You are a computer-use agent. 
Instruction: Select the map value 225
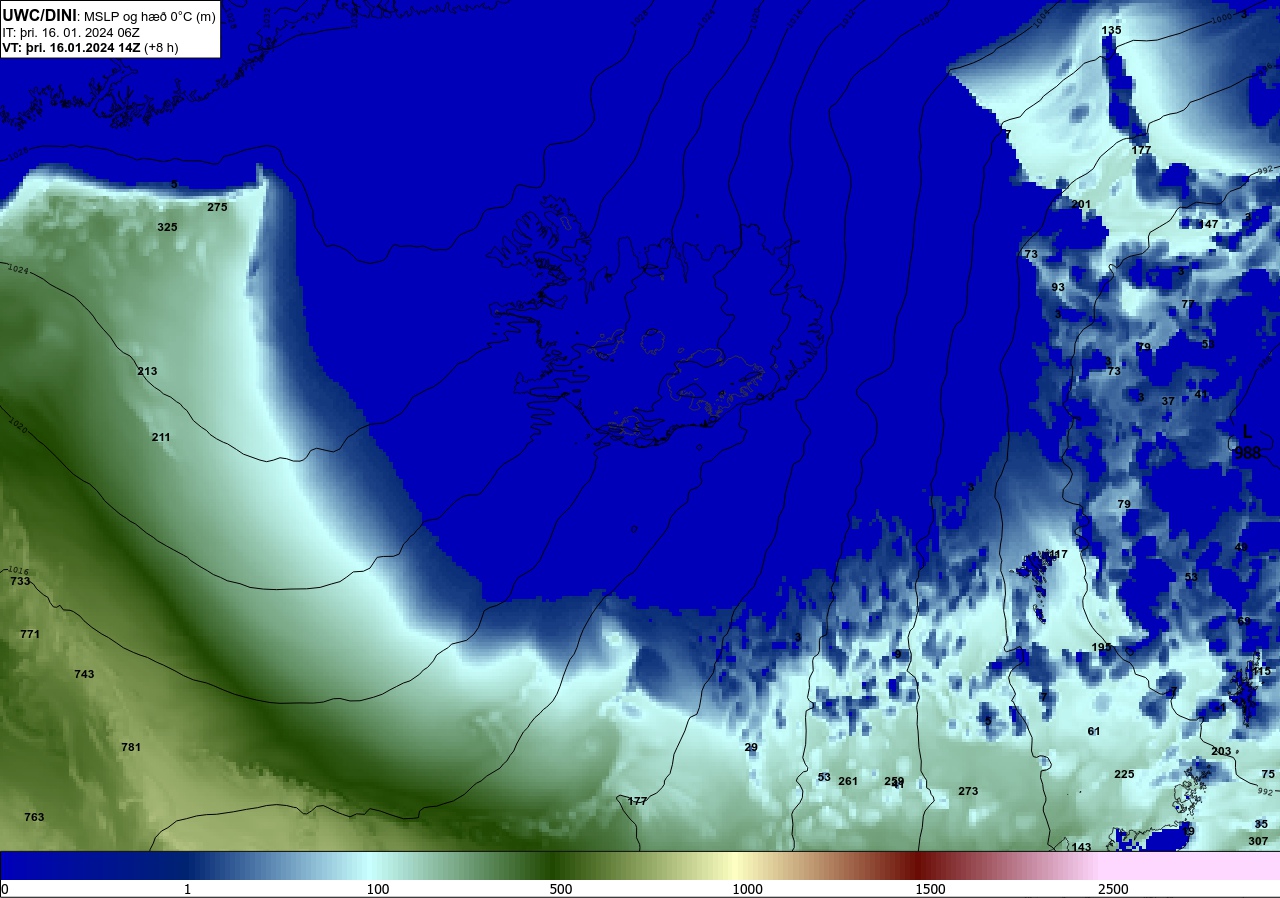tap(1124, 774)
